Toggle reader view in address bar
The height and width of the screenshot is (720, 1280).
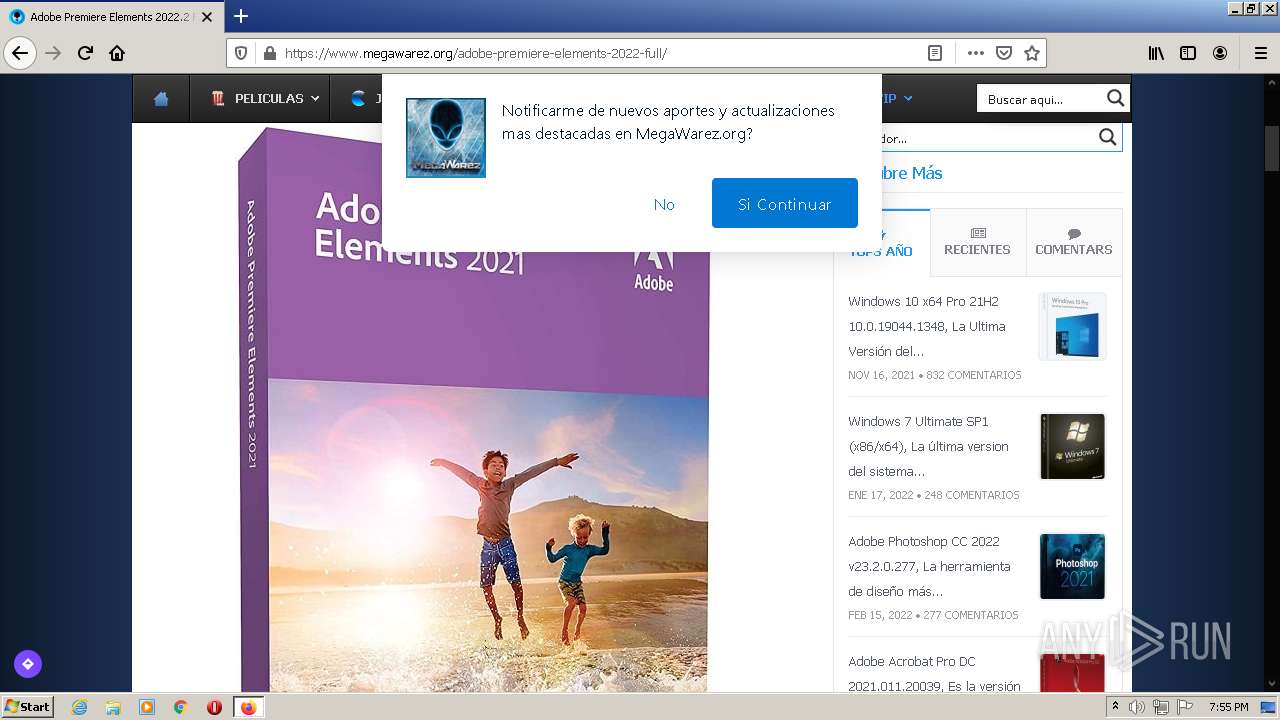click(935, 53)
